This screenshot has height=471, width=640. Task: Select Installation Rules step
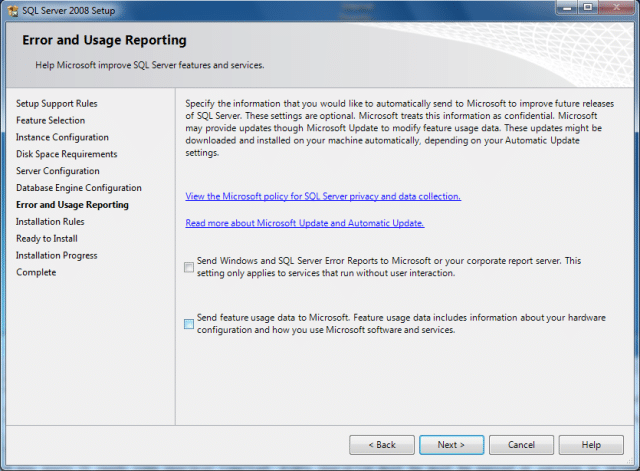[x=50, y=222]
